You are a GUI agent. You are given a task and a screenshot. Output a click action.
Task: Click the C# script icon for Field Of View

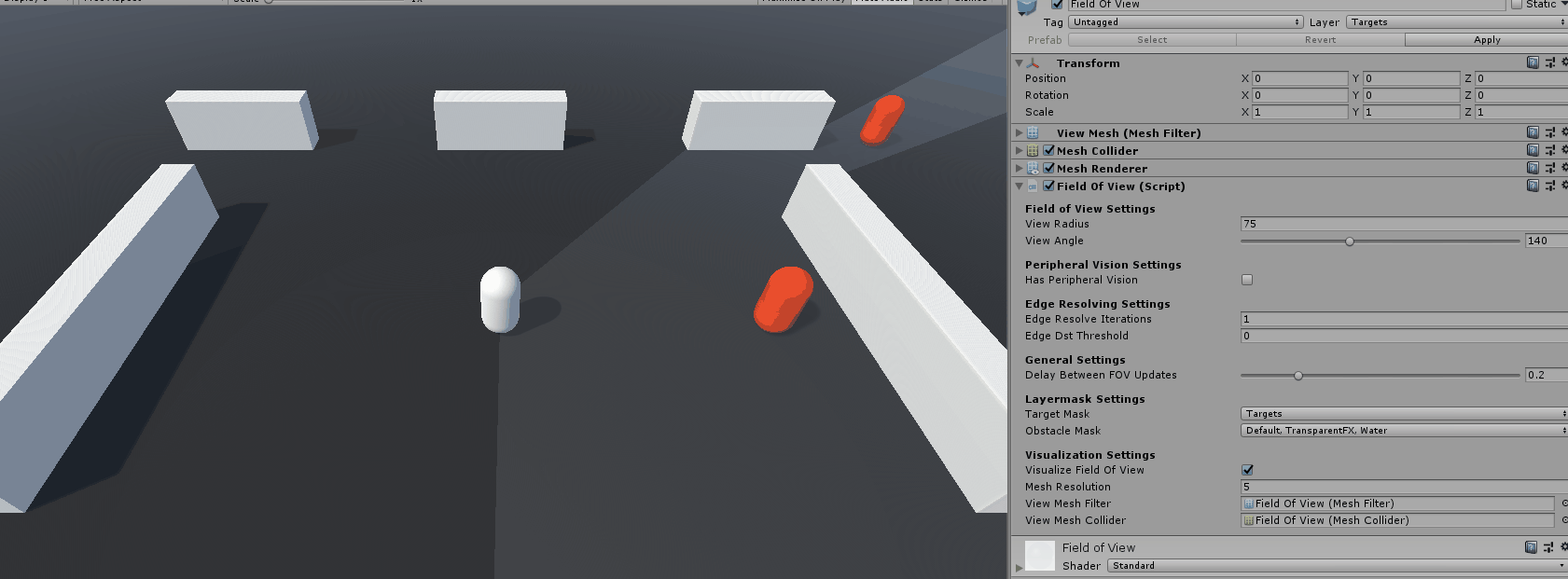coord(1033,186)
